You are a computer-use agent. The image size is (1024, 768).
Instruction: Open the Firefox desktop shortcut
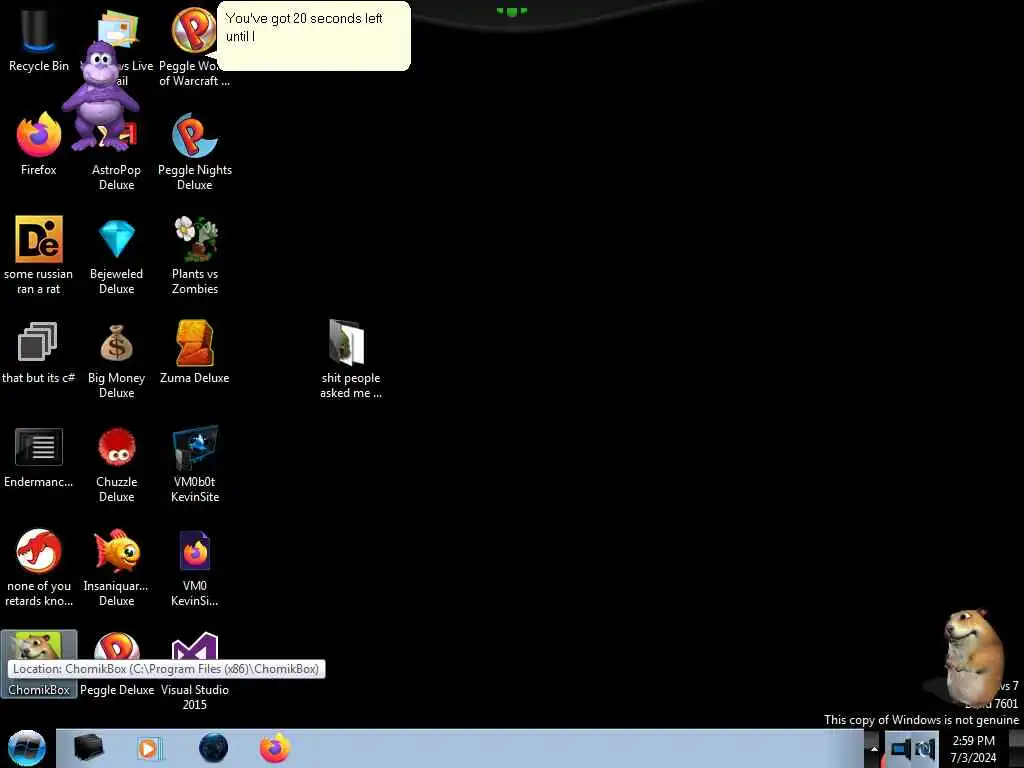click(x=39, y=144)
